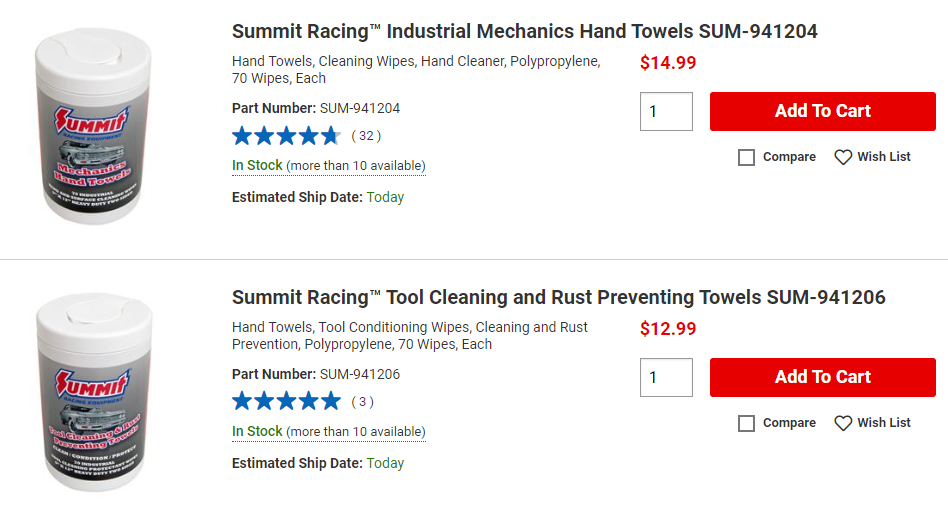
Task: Click the Wish List heart for SUM-941204
Action: click(843, 157)
